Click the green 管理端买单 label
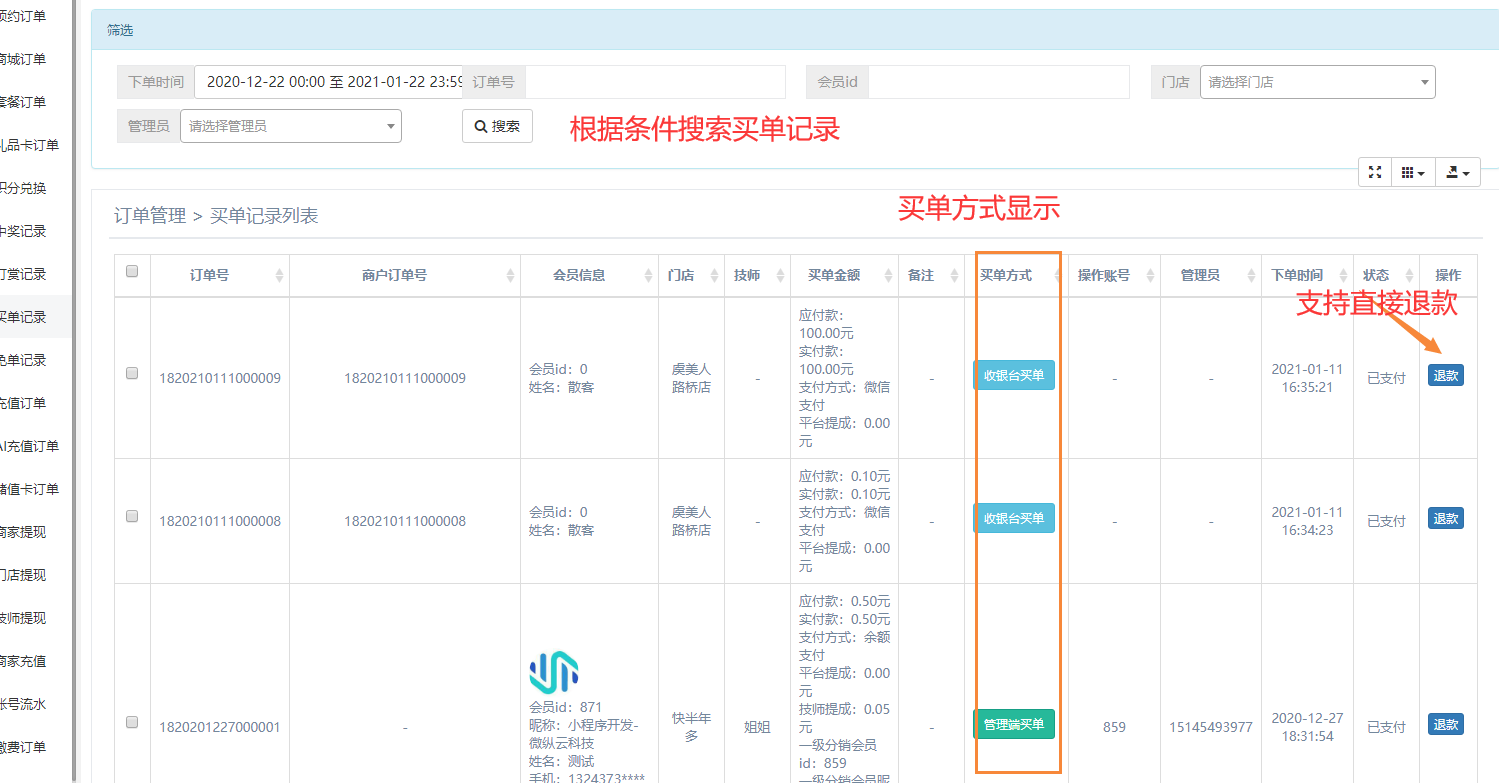 1013,724
